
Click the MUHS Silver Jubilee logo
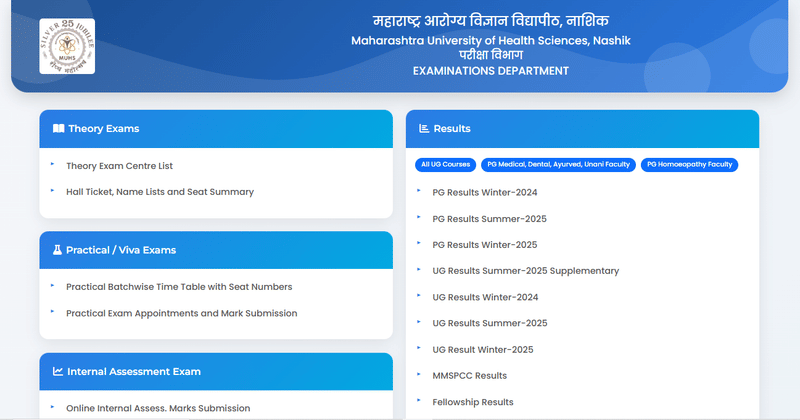(69, 46)
